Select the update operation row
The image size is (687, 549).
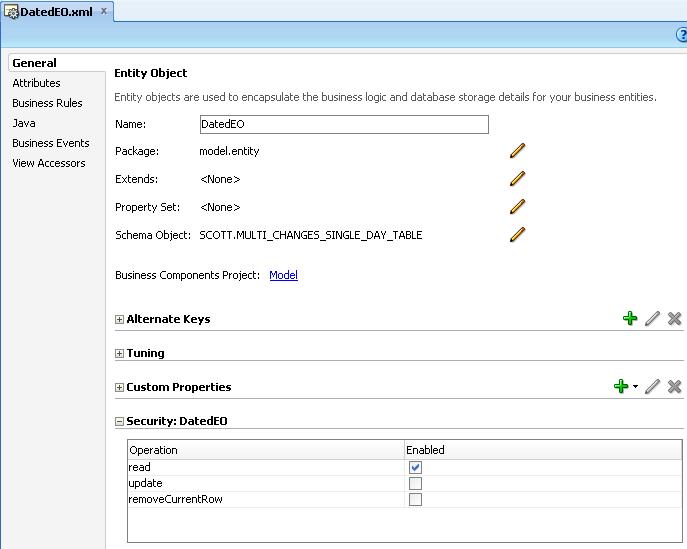pos(405,483)
